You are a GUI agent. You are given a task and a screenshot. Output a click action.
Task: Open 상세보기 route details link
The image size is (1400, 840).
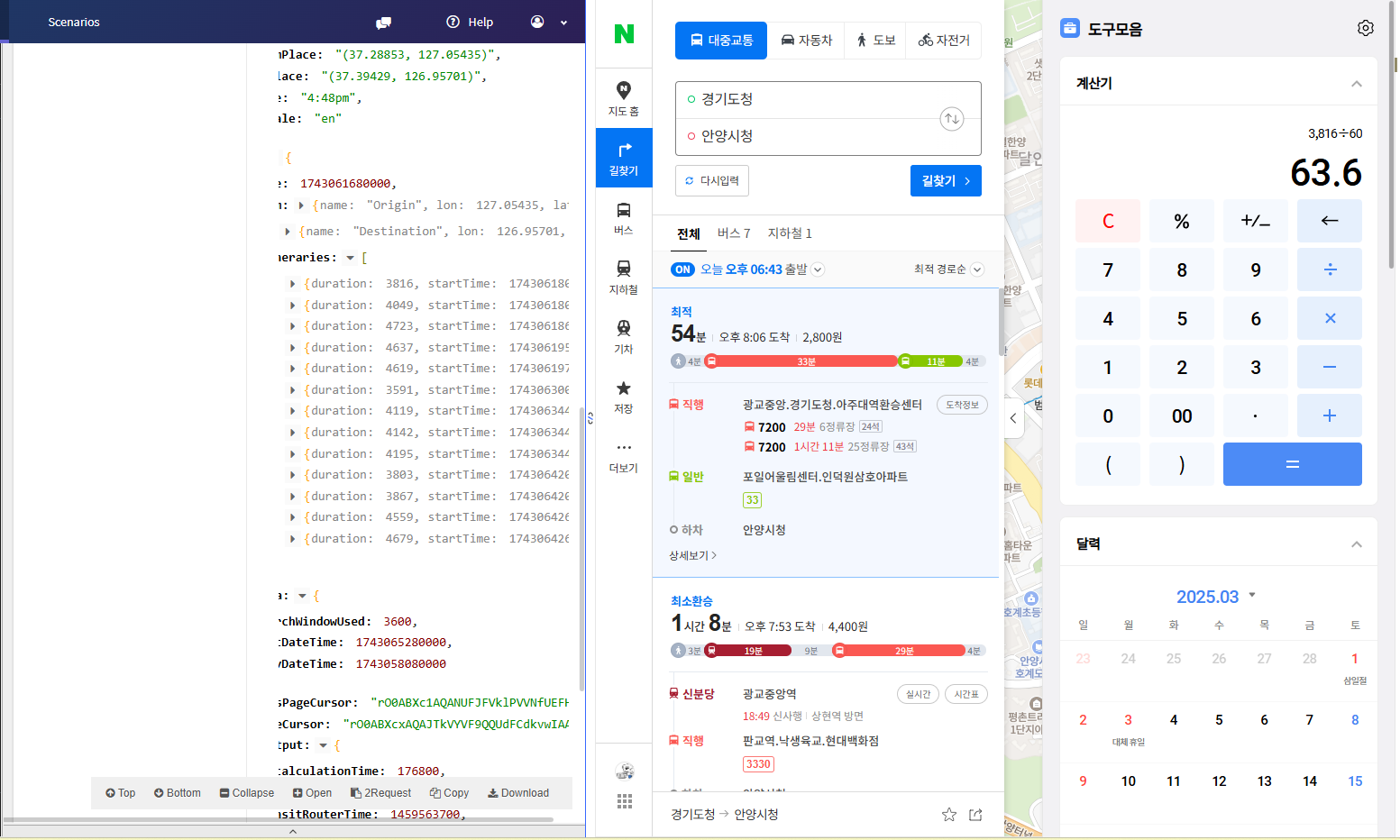(692, 555)
